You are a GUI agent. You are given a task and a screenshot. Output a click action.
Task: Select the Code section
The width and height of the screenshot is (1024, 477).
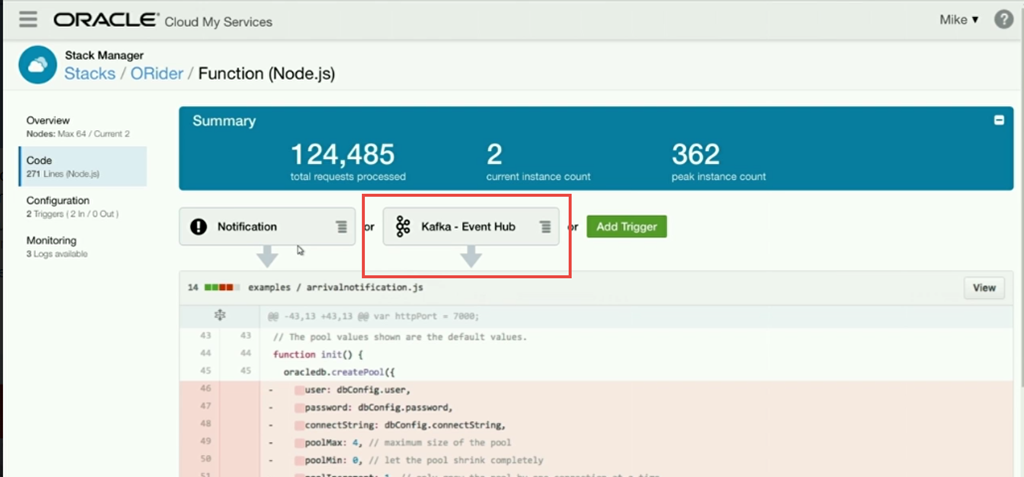click(x=40, y=160)
